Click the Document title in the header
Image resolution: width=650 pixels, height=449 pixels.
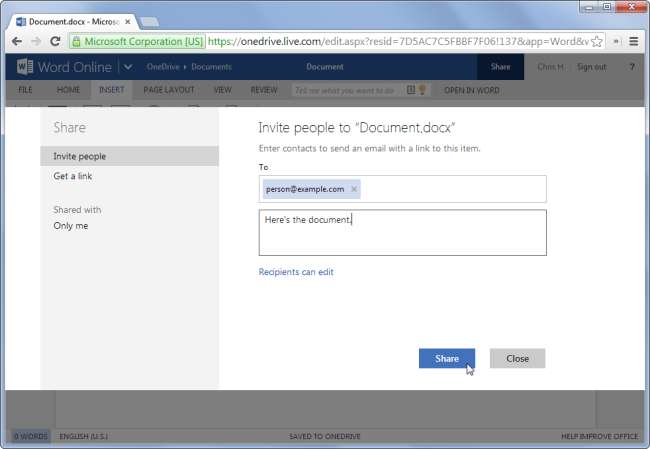pyautogui.click(x=325, y=67)
